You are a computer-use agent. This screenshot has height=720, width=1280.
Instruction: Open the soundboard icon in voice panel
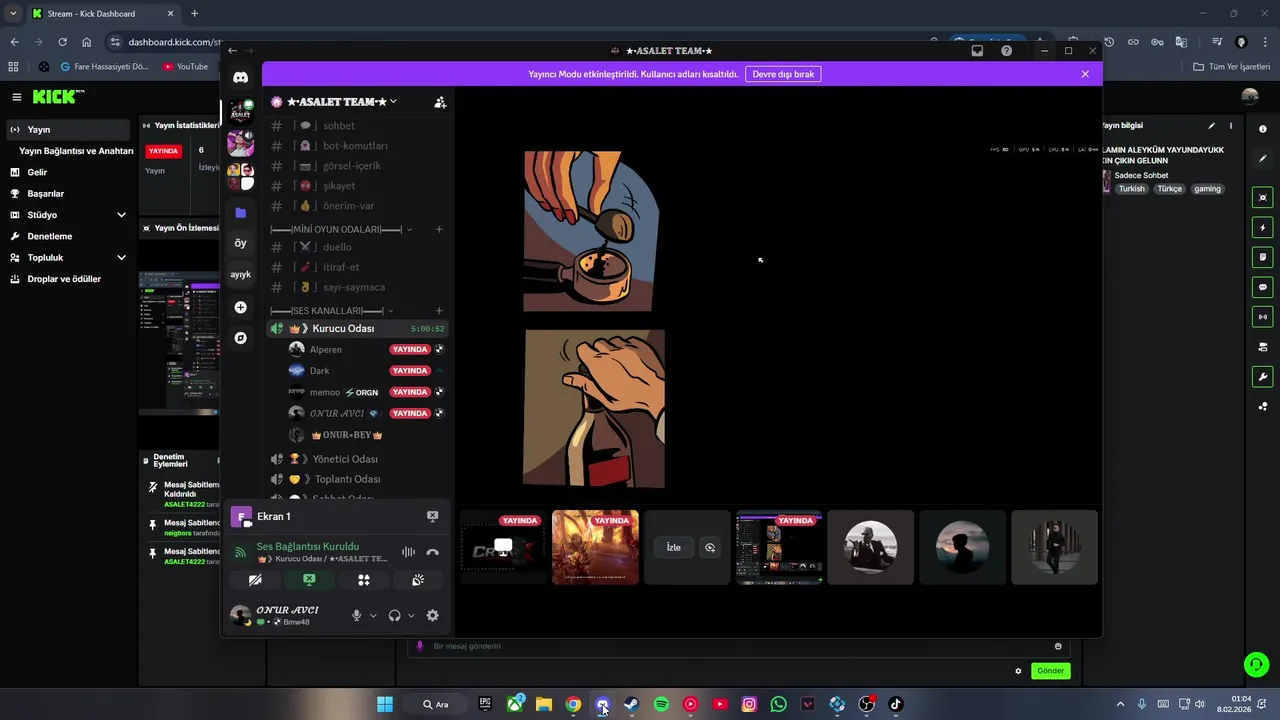418,580
